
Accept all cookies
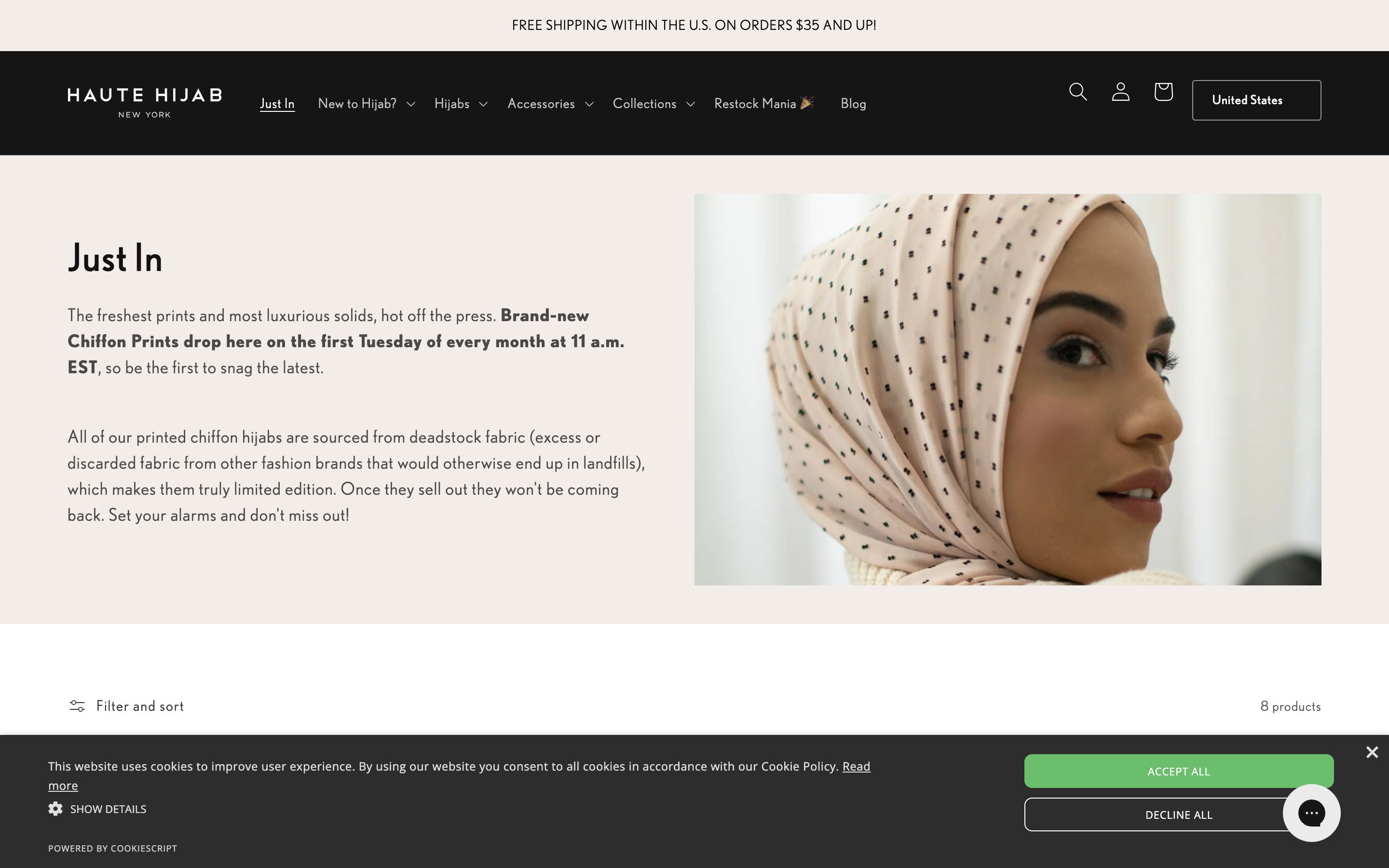click(x=1178, y=771)
